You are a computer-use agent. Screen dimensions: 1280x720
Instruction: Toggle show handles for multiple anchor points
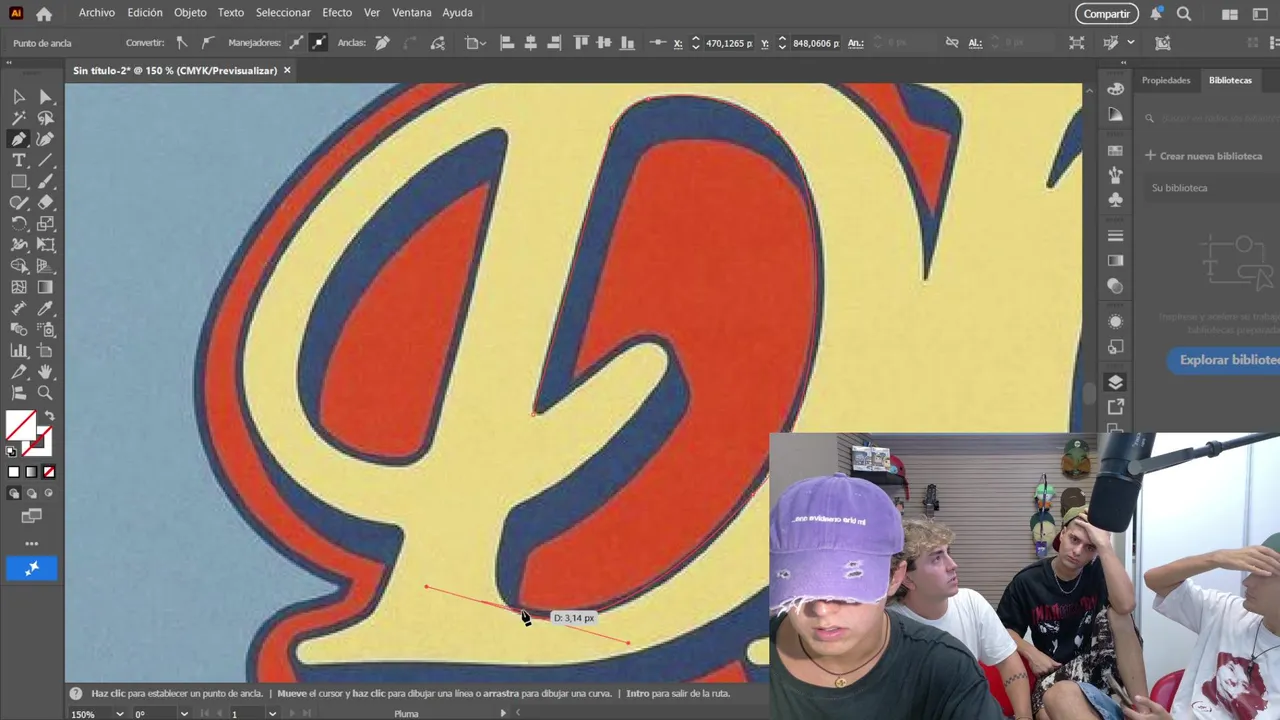pyautogui.click(x=296, y=43)
